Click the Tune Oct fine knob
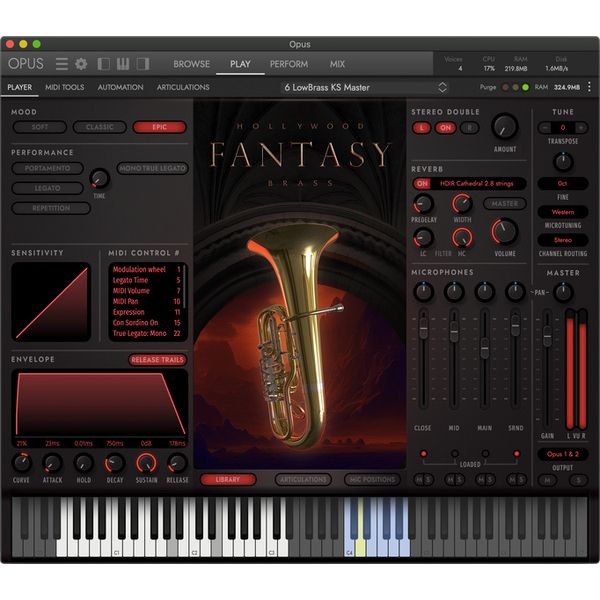Viewport: 600px width, 600px height. (563, 161)
